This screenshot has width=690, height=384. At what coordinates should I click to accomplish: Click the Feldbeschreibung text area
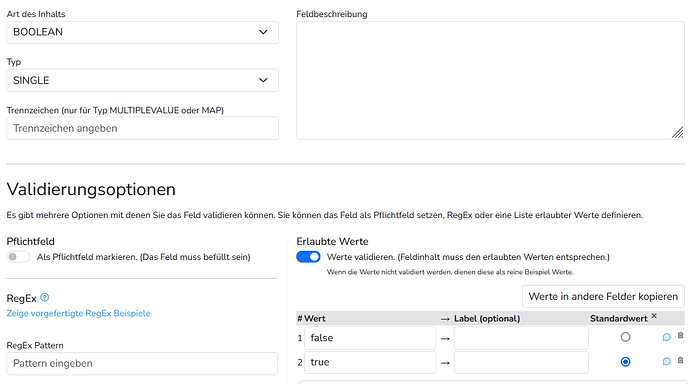click(x=490, y=80)
